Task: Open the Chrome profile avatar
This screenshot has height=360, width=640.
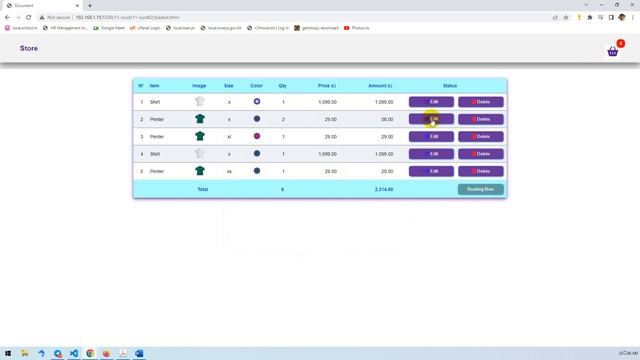Action: pyautogui.click(x=622, y=18)
